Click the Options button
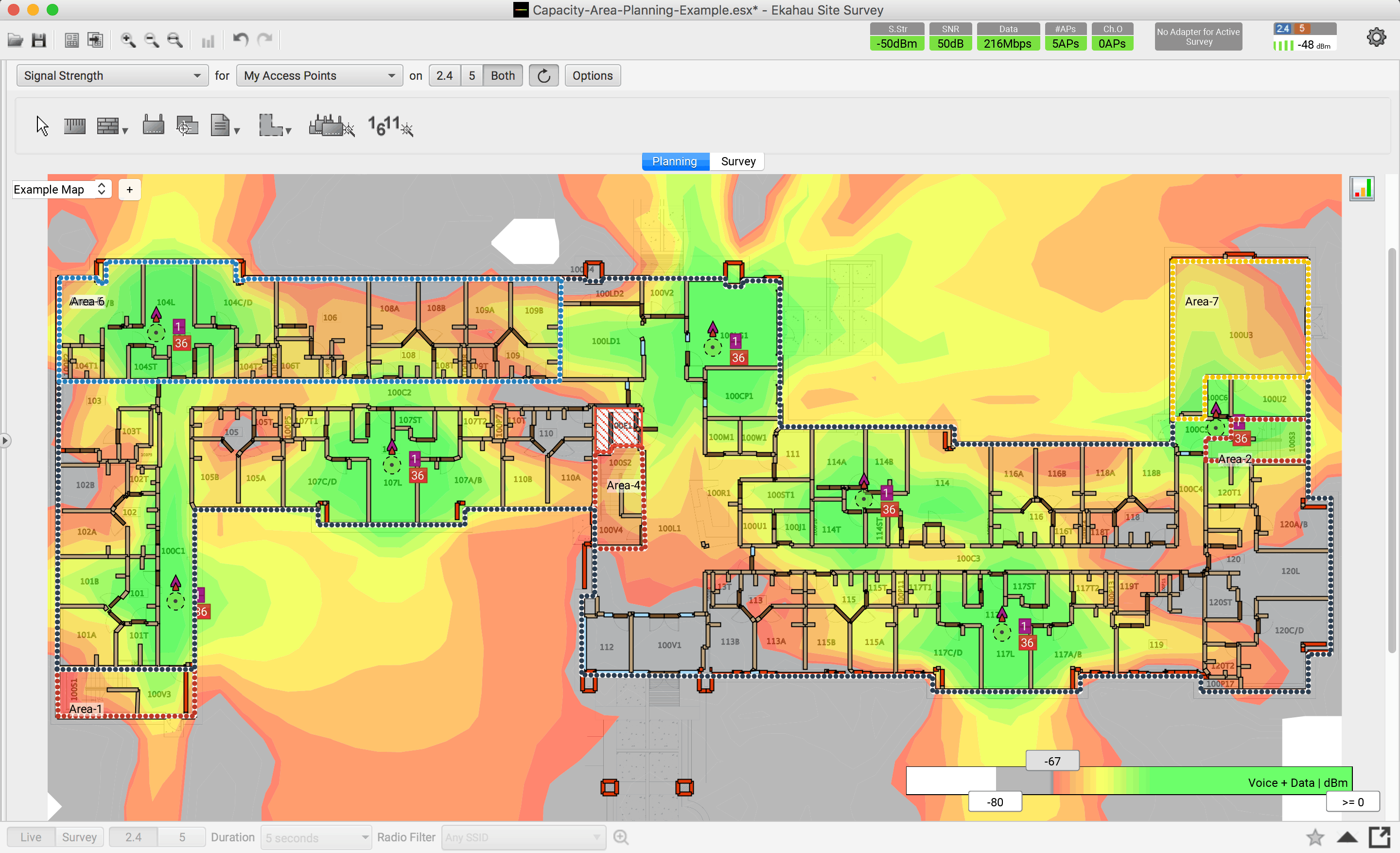The image size is (1400, 853). pyautogui.click(x=593, y=75)
